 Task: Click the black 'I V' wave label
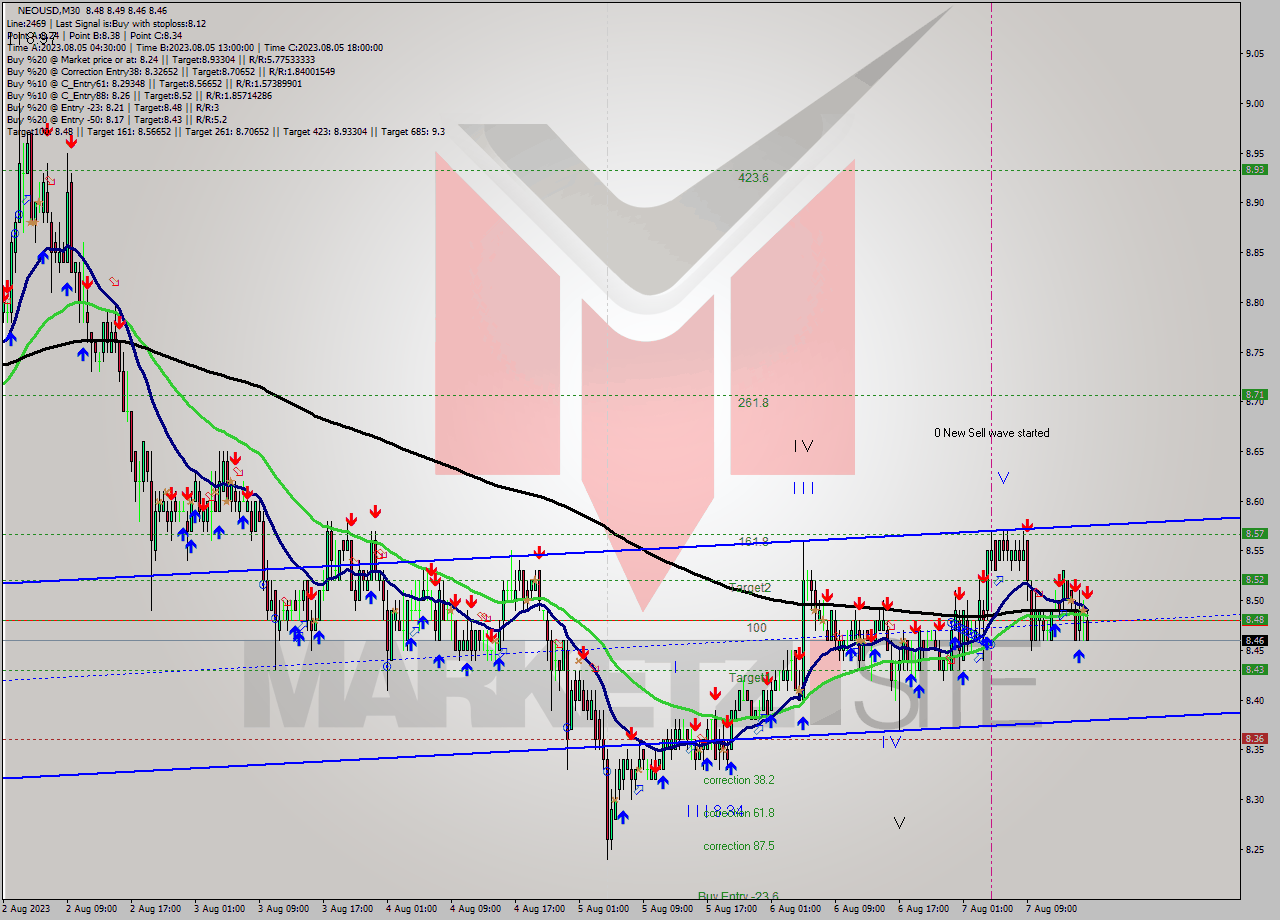click(x=803, y=446)
